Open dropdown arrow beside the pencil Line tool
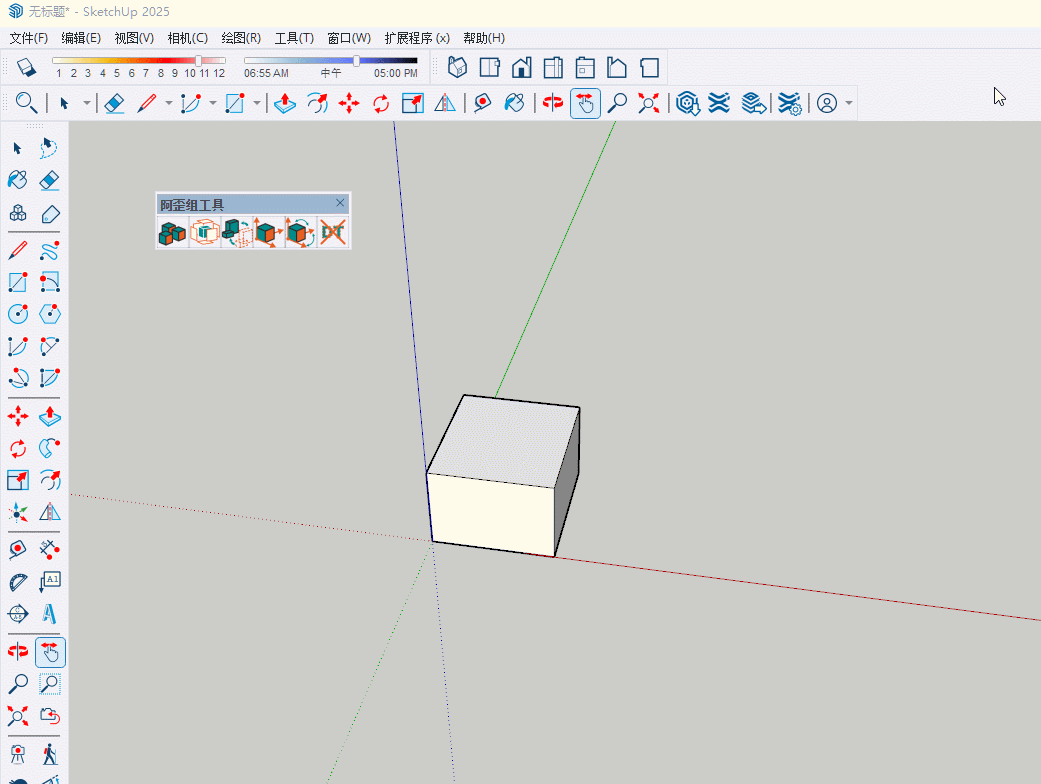The width and height of the screenshot is (1041, 784). [168, 103]
